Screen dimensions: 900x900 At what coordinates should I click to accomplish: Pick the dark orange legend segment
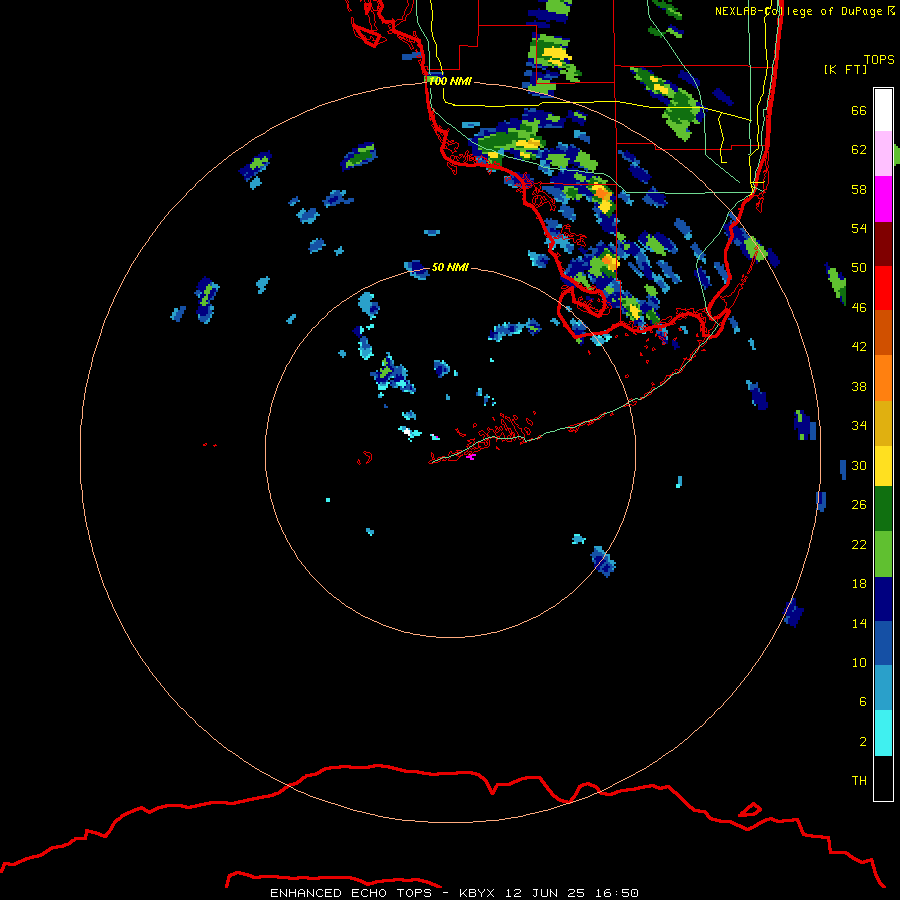[x=883, y=332]
